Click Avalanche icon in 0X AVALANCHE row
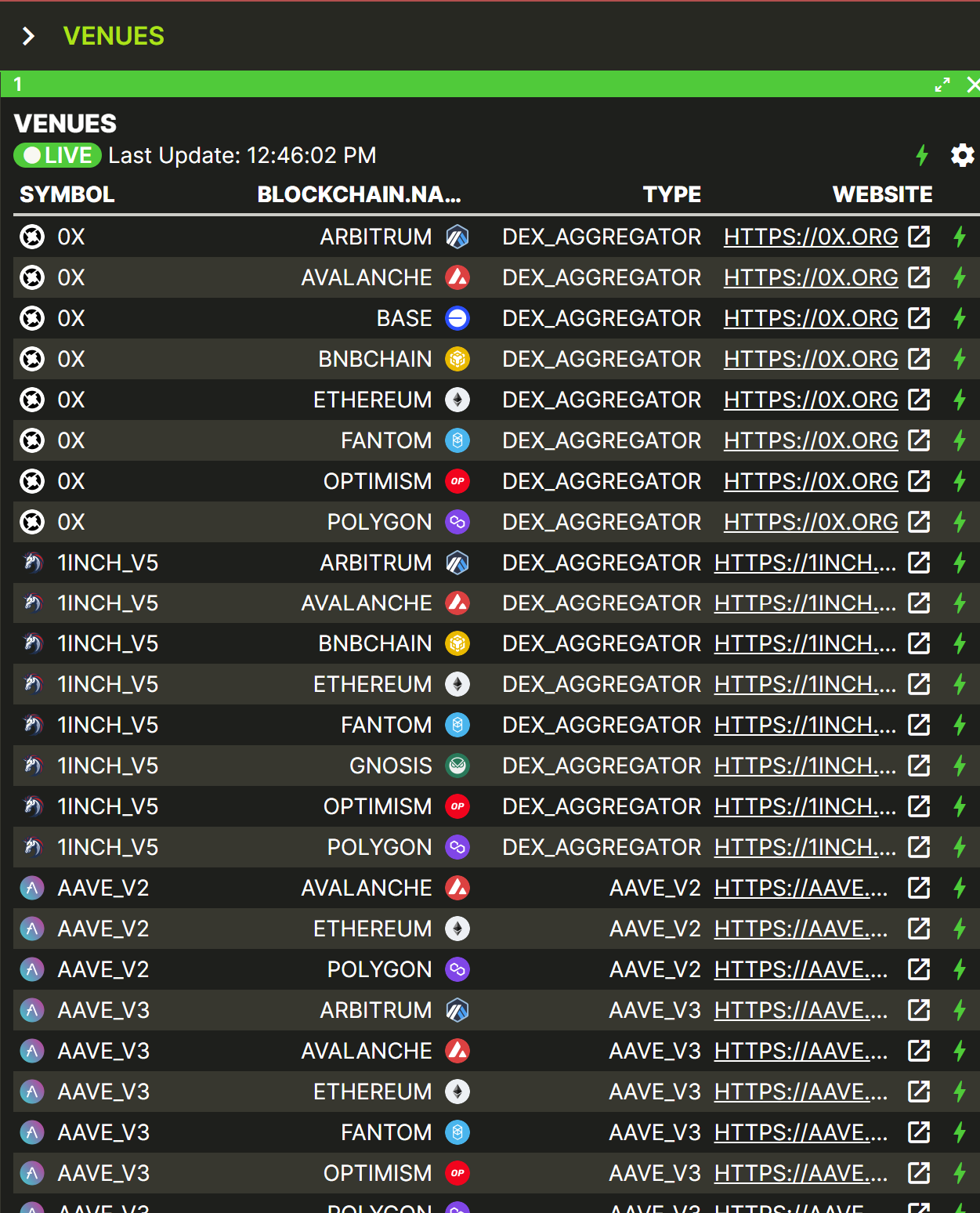Screen dimensions: 980x1213 [457, 277]
